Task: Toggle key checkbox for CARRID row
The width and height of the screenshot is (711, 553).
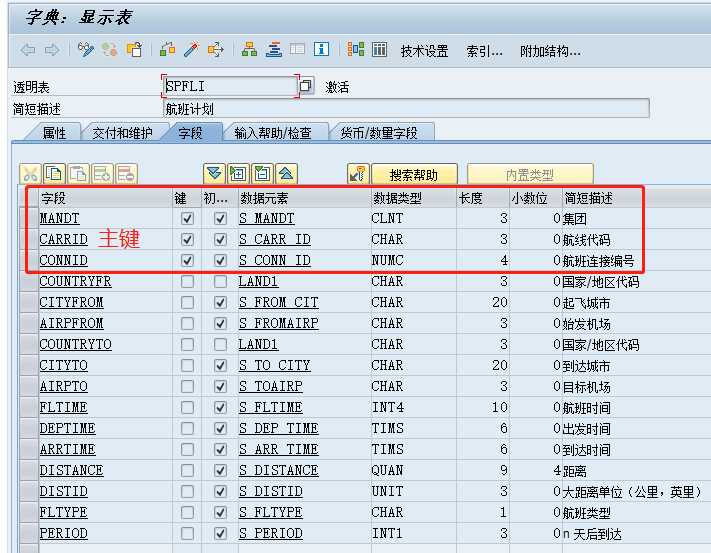Action: [x=187, y=239]
